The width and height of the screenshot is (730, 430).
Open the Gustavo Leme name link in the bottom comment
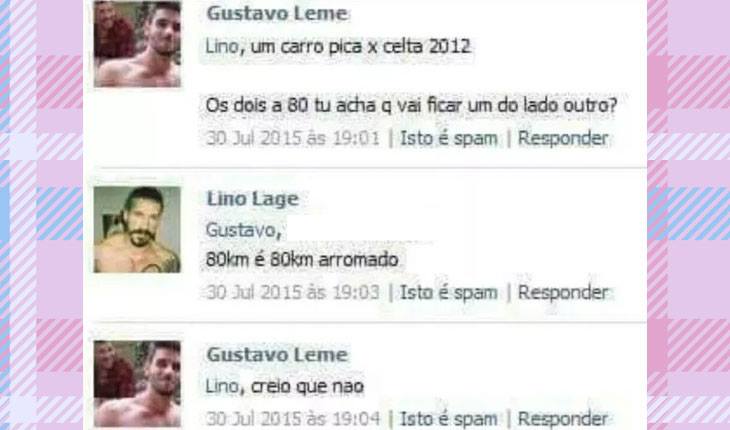coord(277,355)
